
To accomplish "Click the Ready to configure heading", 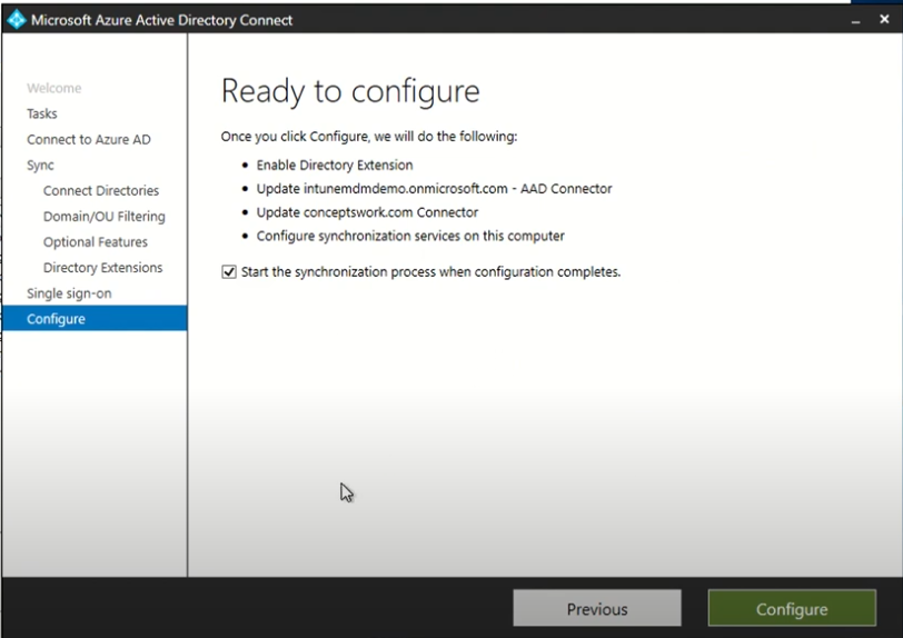I will (349, 91).
